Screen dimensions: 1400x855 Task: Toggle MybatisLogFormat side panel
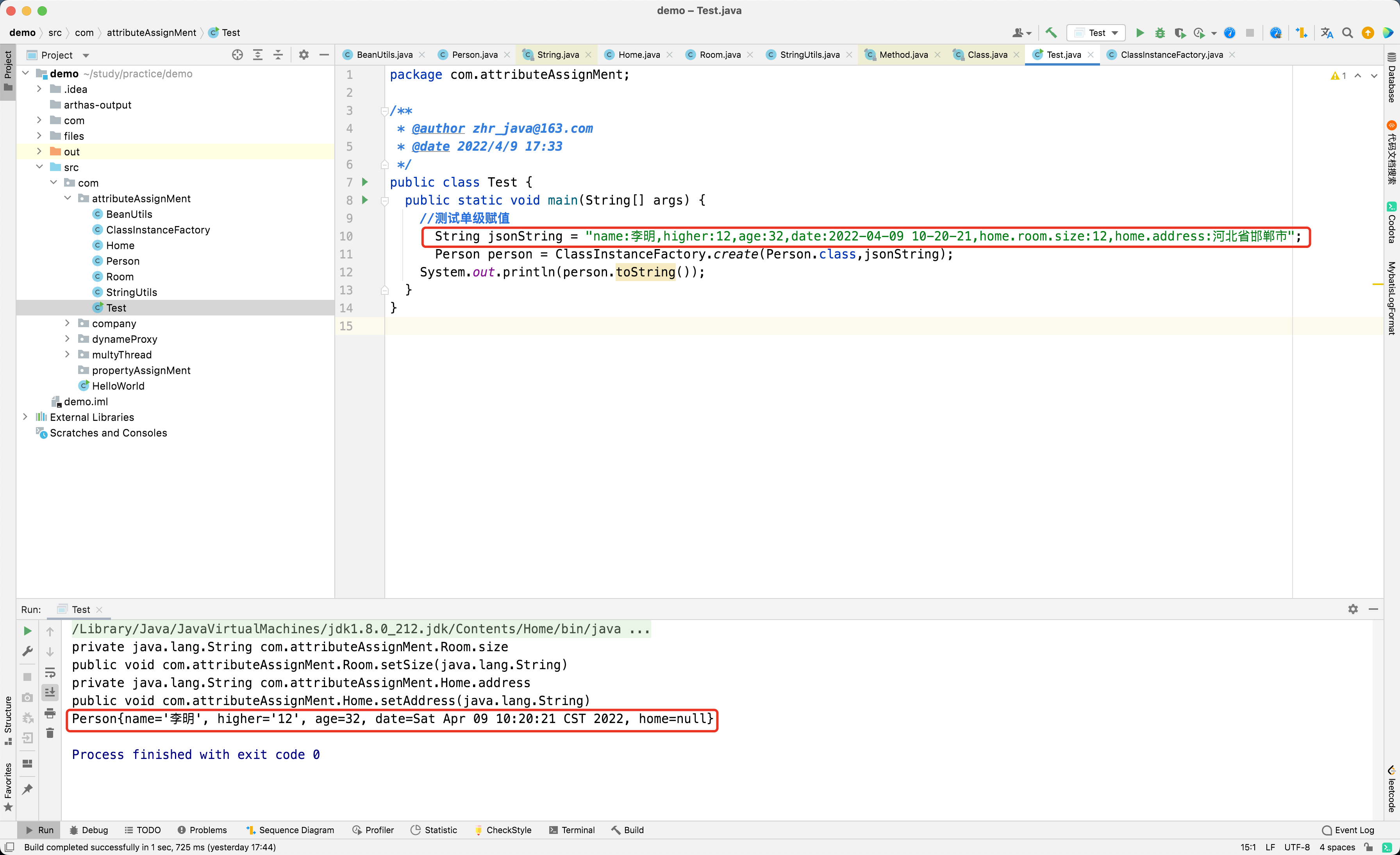[1391, 298]
